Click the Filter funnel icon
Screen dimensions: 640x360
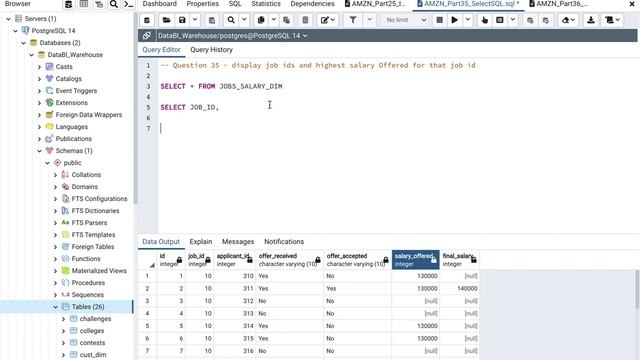tap(353, 20)
